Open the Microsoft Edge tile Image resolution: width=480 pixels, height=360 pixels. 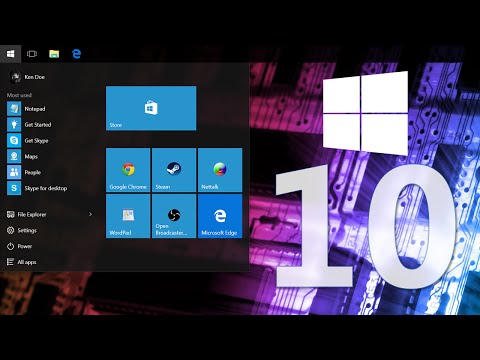220,216
